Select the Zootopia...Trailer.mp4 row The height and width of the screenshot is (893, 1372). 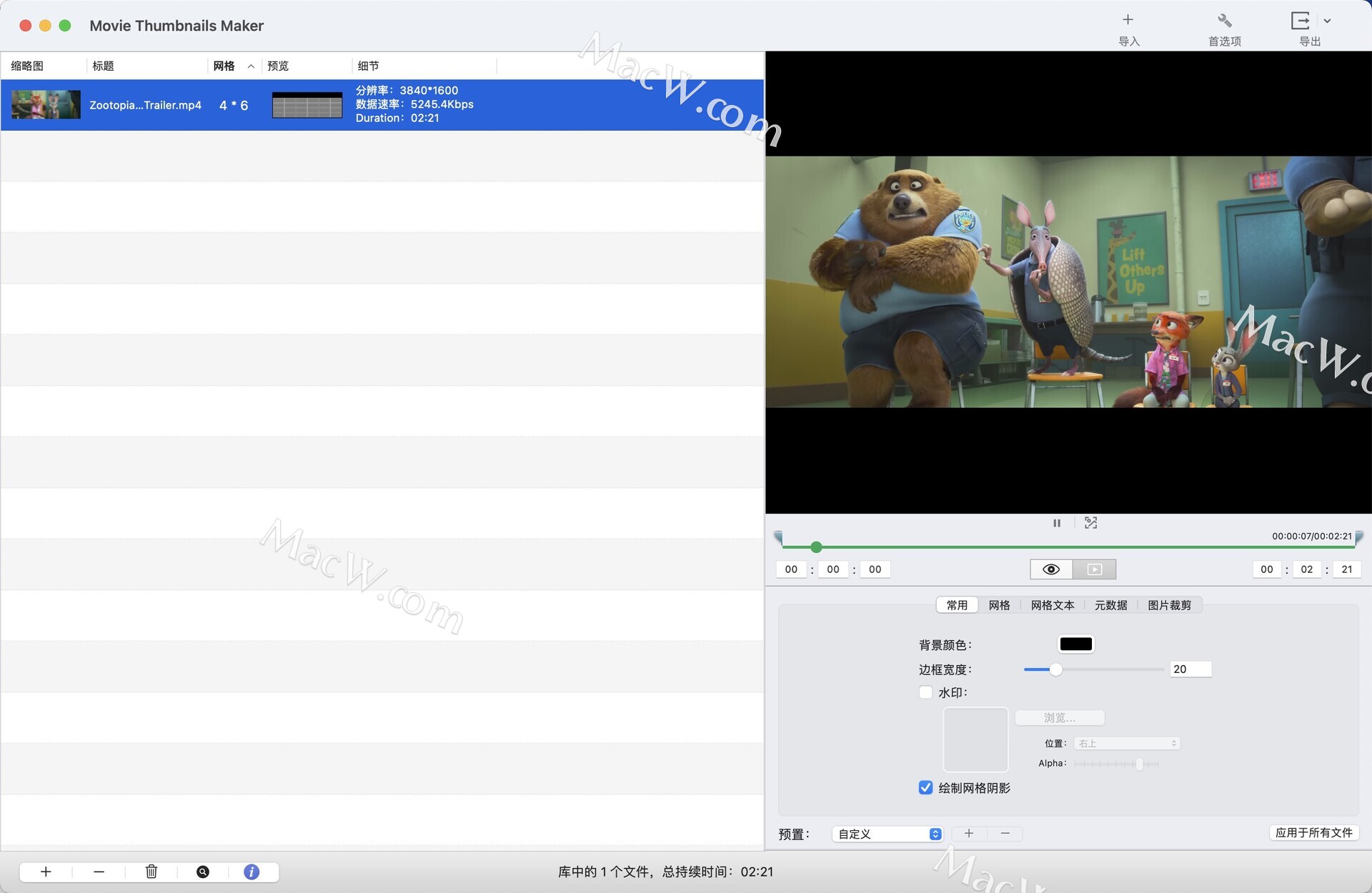382,105
